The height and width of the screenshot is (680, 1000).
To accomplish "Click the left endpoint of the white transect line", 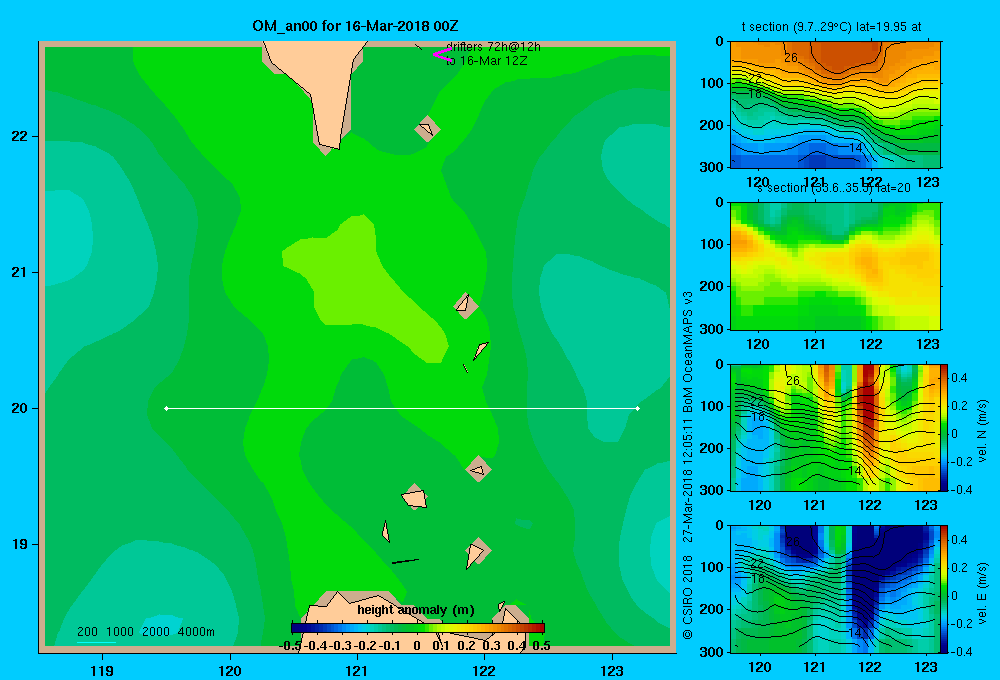I will point(166,408).
